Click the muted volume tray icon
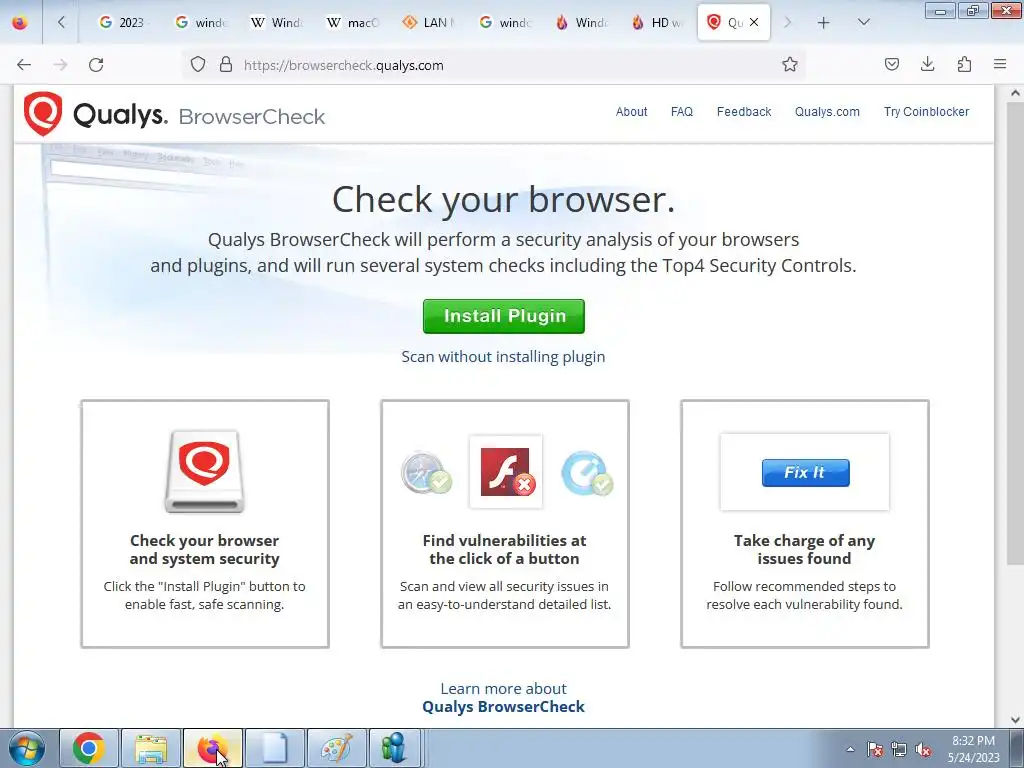Viewport: 1024px width, 768px height. (x=923, y=749)
